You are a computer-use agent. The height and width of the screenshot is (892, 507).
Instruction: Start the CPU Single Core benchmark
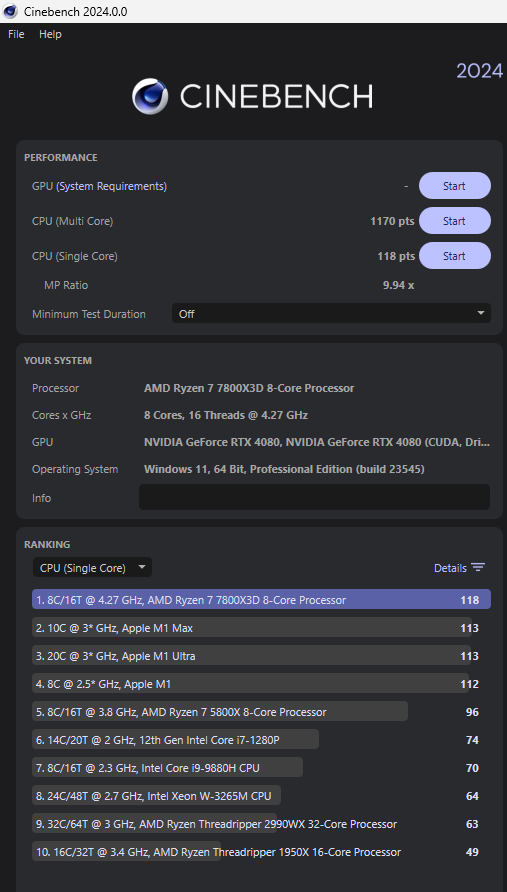pos(455,256)
